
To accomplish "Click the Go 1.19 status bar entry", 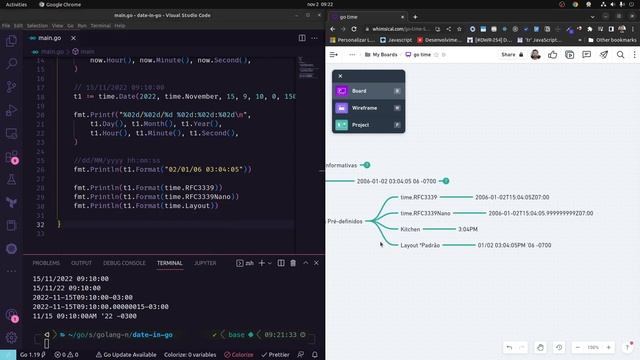I will click(32, 355).
